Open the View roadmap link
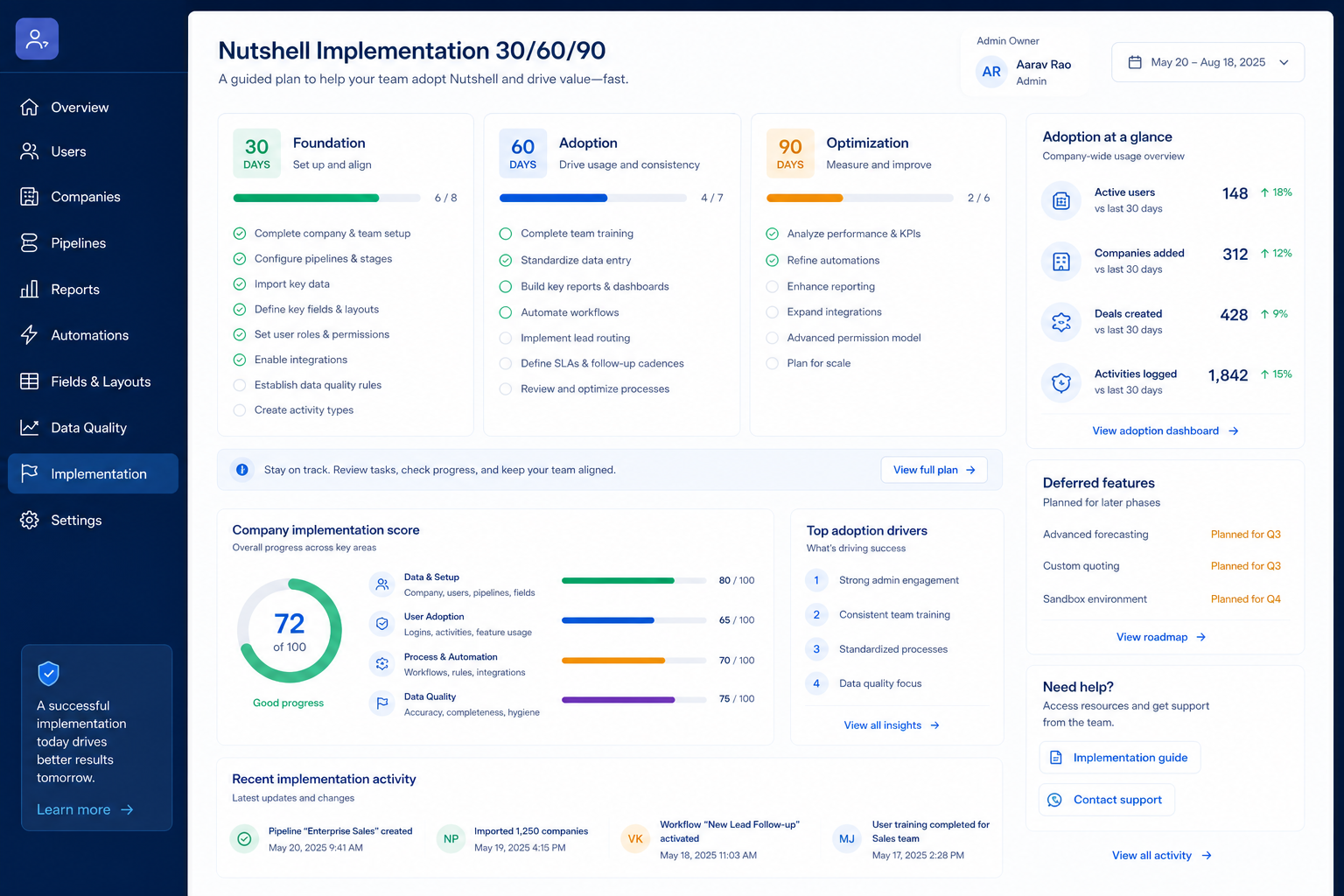The image size is (1344, 896). pos(1161,637)
